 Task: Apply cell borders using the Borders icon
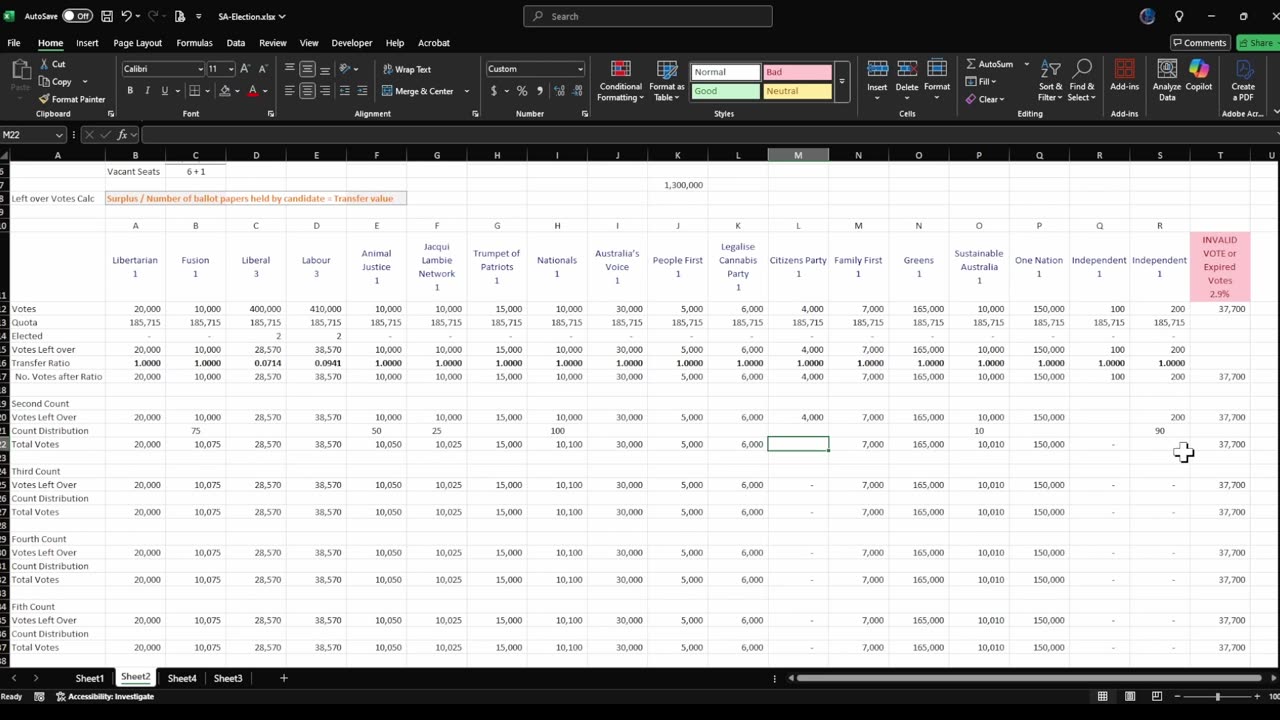(x=193, y=91)
